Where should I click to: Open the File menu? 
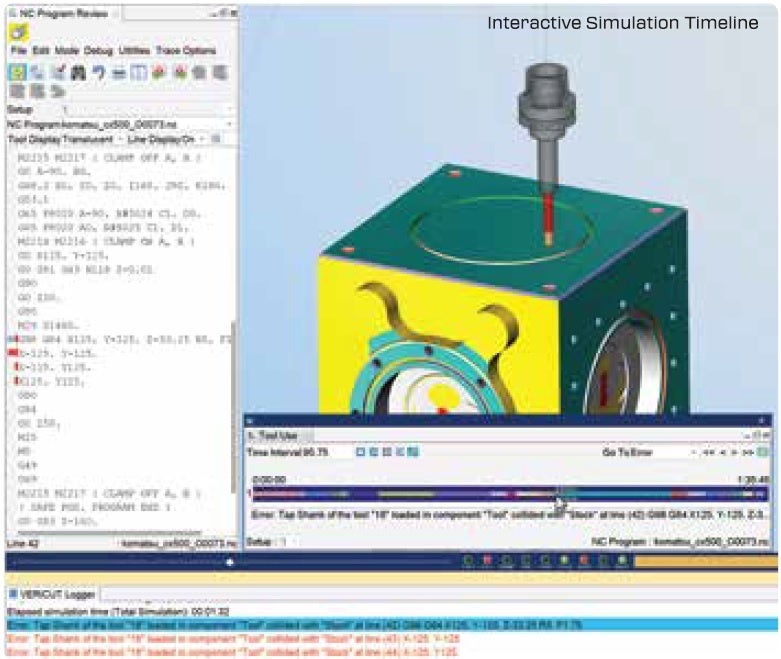(x=18, y=50)
